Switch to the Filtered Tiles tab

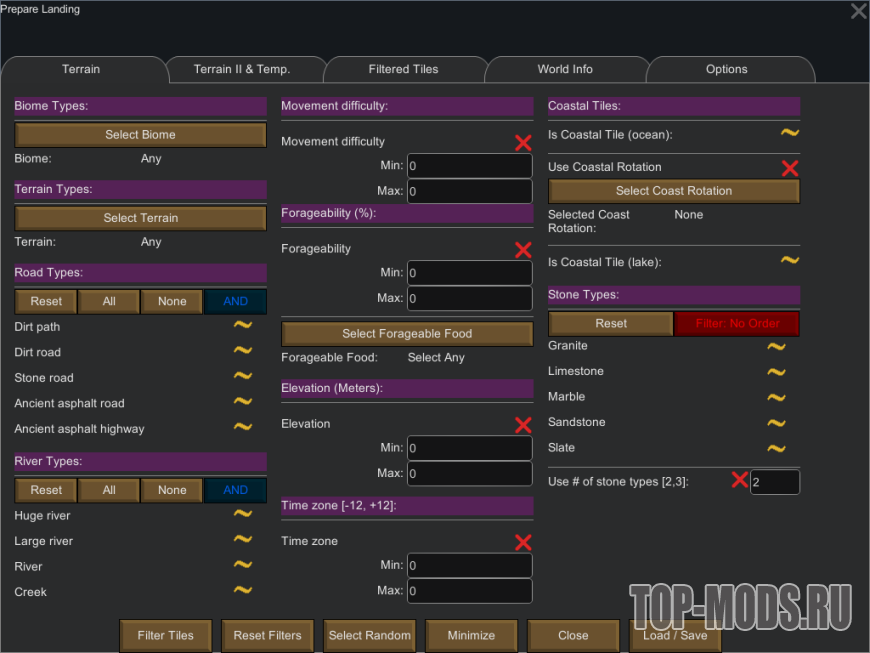[403, 70]
